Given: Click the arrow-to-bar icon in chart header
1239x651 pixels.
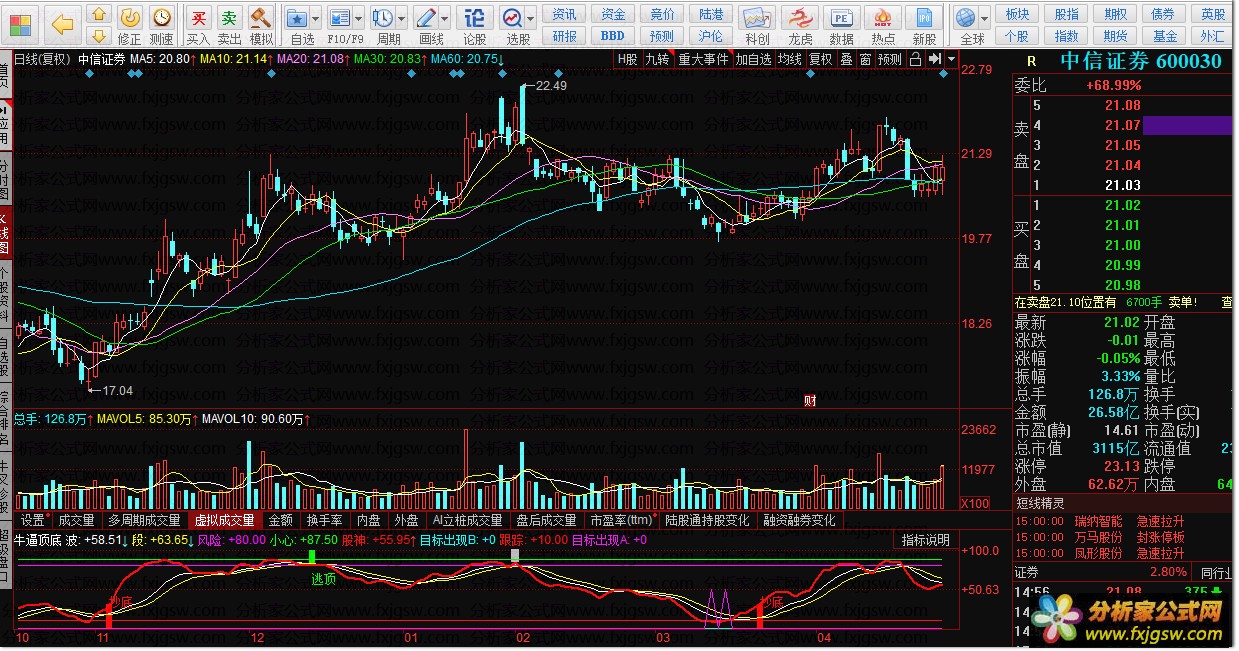Looking at the screenshot, I should 934,59.
